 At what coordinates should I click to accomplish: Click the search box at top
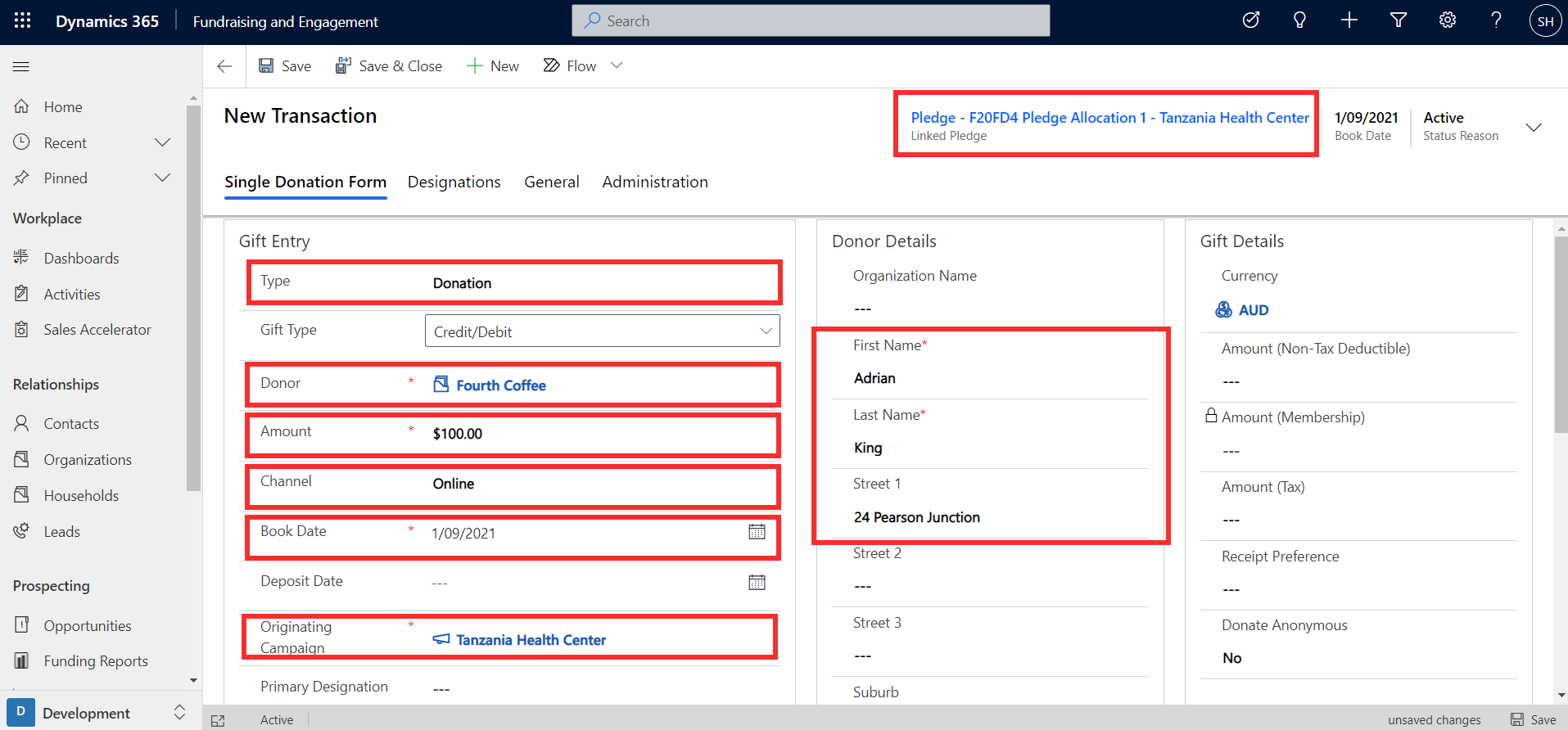pos(811,21)
